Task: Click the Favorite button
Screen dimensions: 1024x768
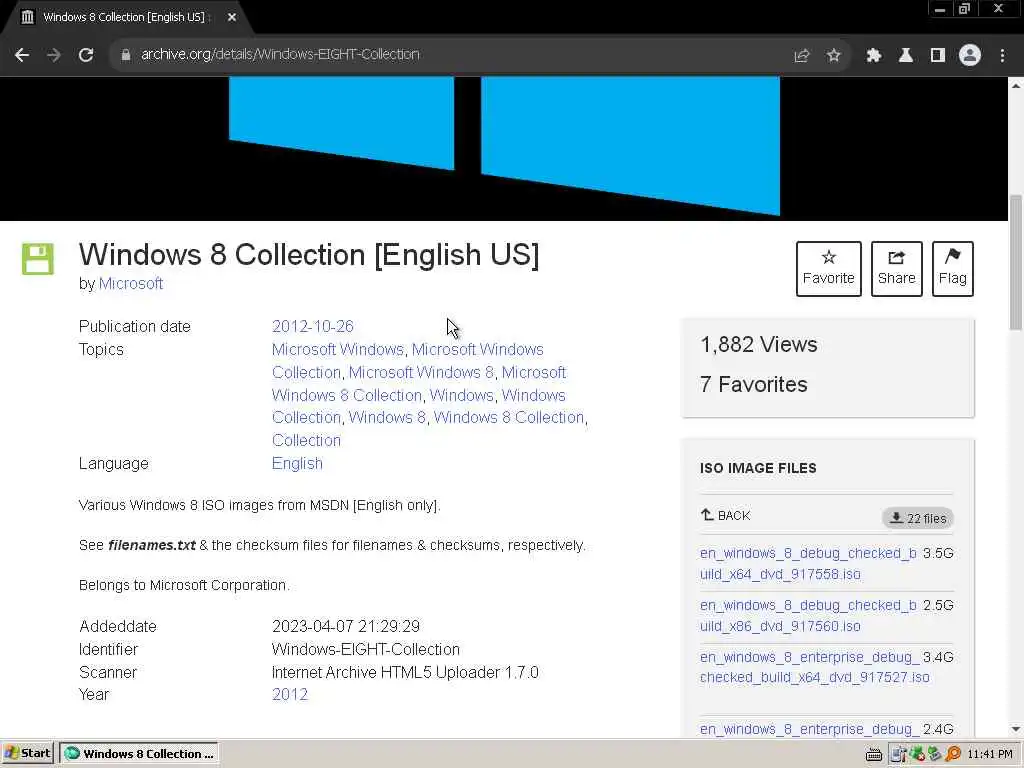Action: [828, 268]
